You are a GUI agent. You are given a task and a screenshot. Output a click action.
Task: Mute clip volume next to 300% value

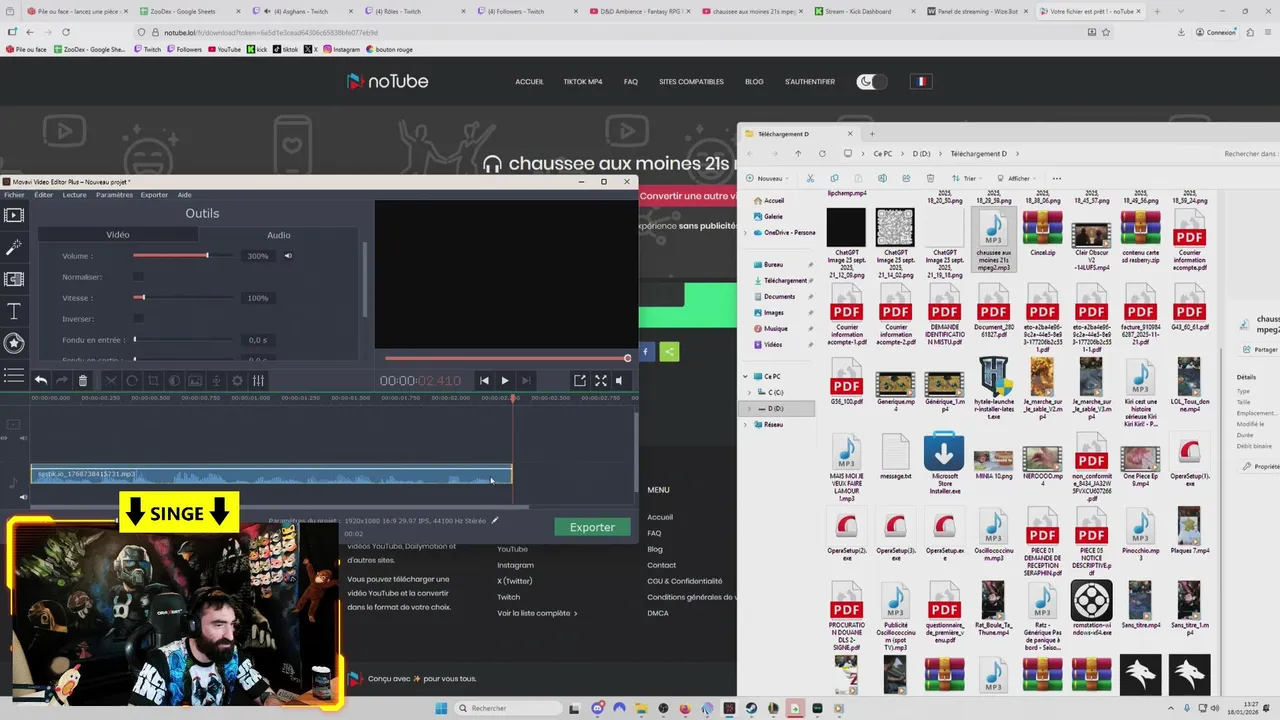click(x=288, y=256)
